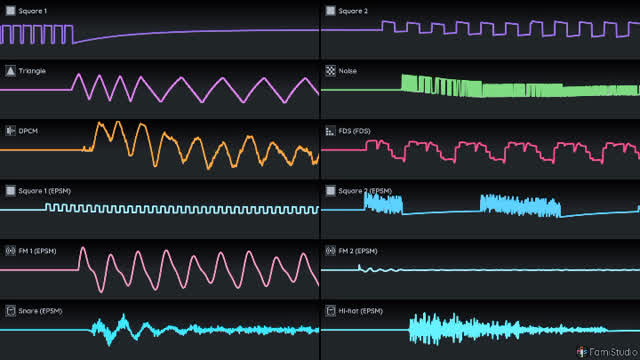Click the FM 1 (EPSM) channel icon

(x=10, y=251)
